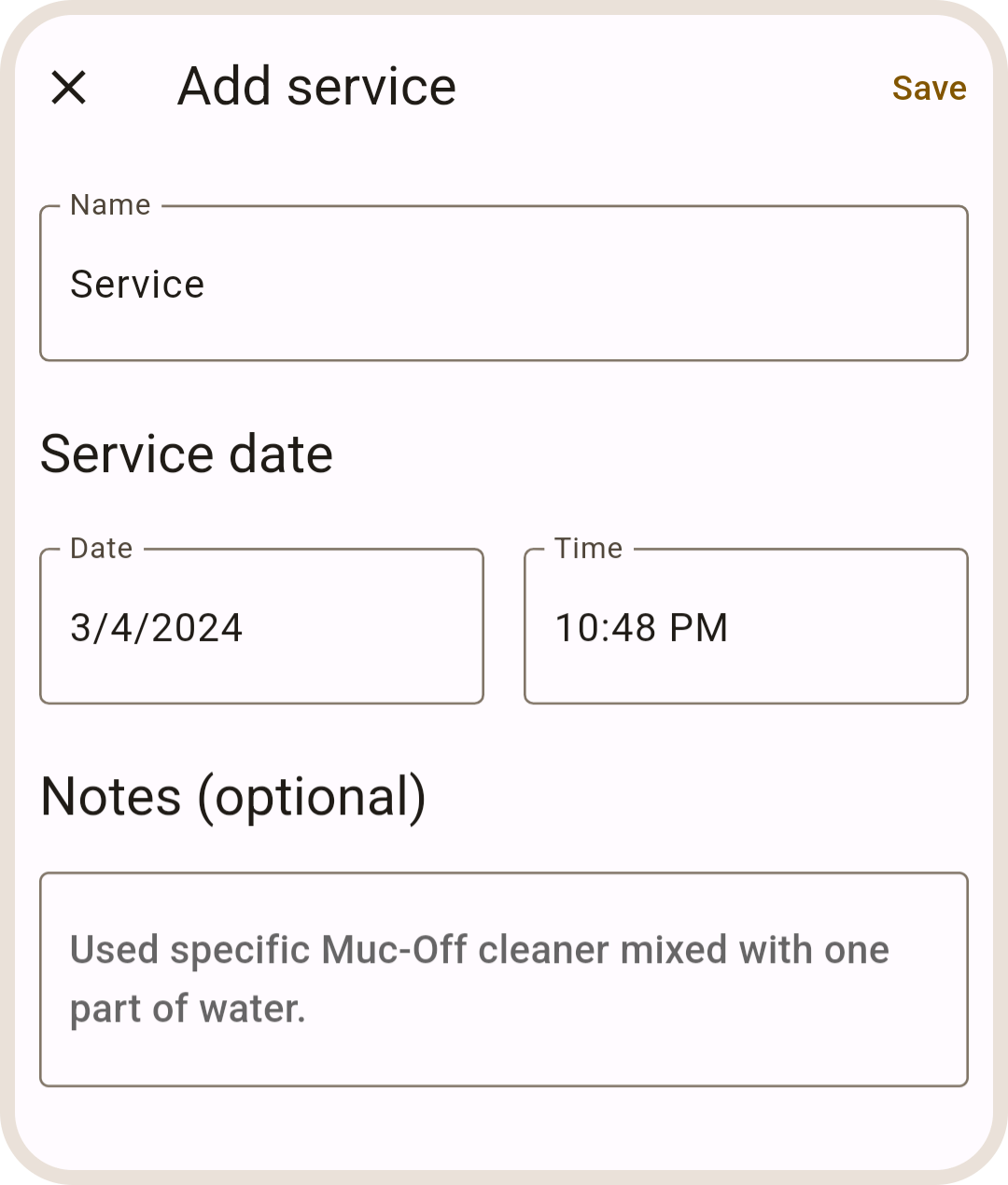The image size is (1008, 1185).
Task: Click the floating 'Name' field label
Action: (x=110, y=205)
